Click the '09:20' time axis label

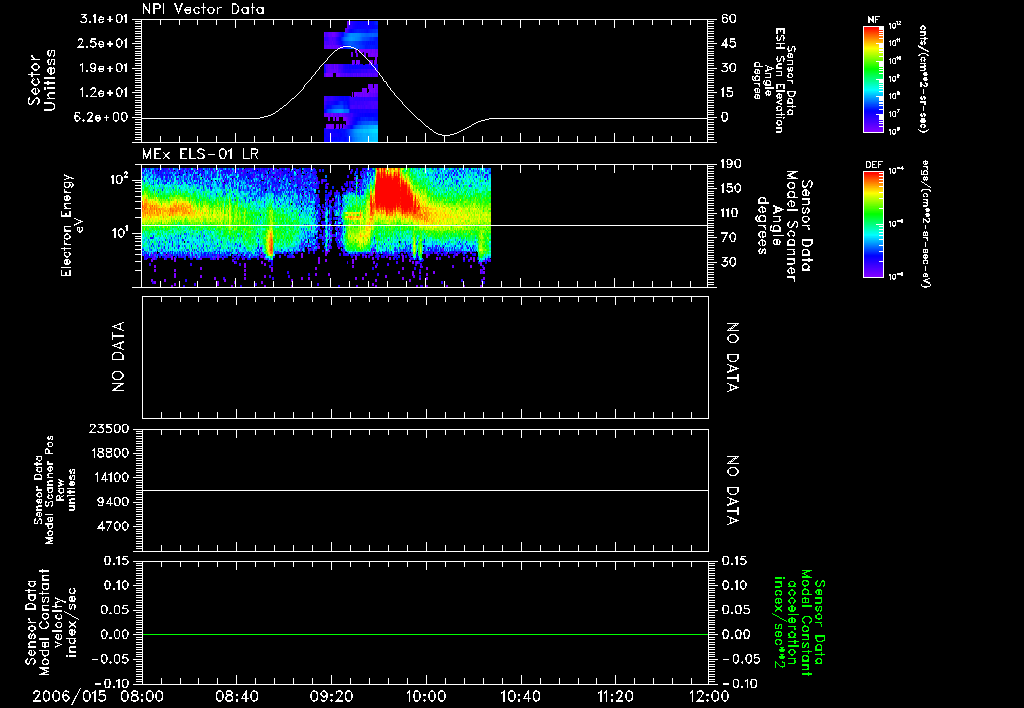331,696
